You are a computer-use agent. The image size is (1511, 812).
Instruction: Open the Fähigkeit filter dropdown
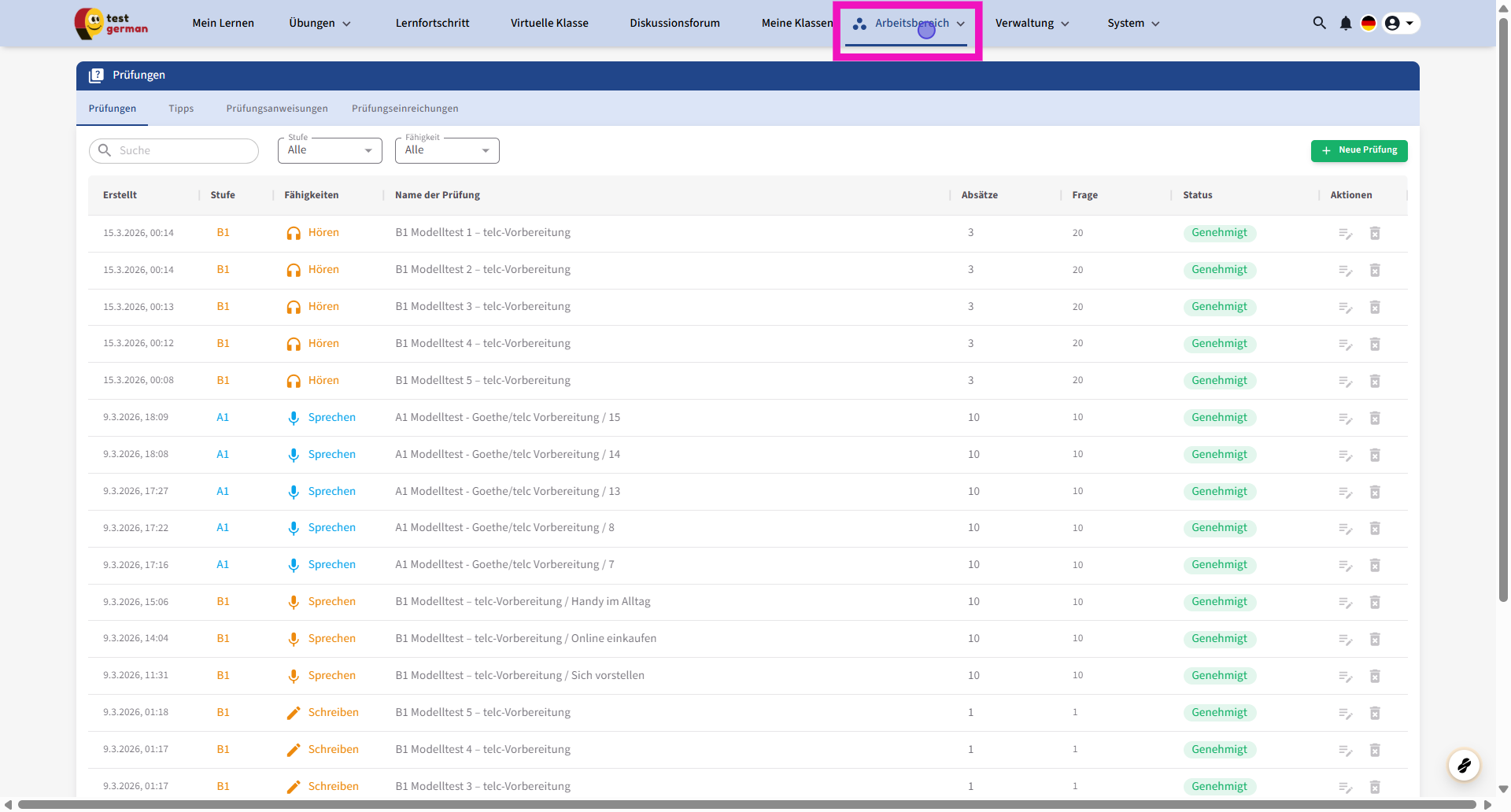point(447,150)
